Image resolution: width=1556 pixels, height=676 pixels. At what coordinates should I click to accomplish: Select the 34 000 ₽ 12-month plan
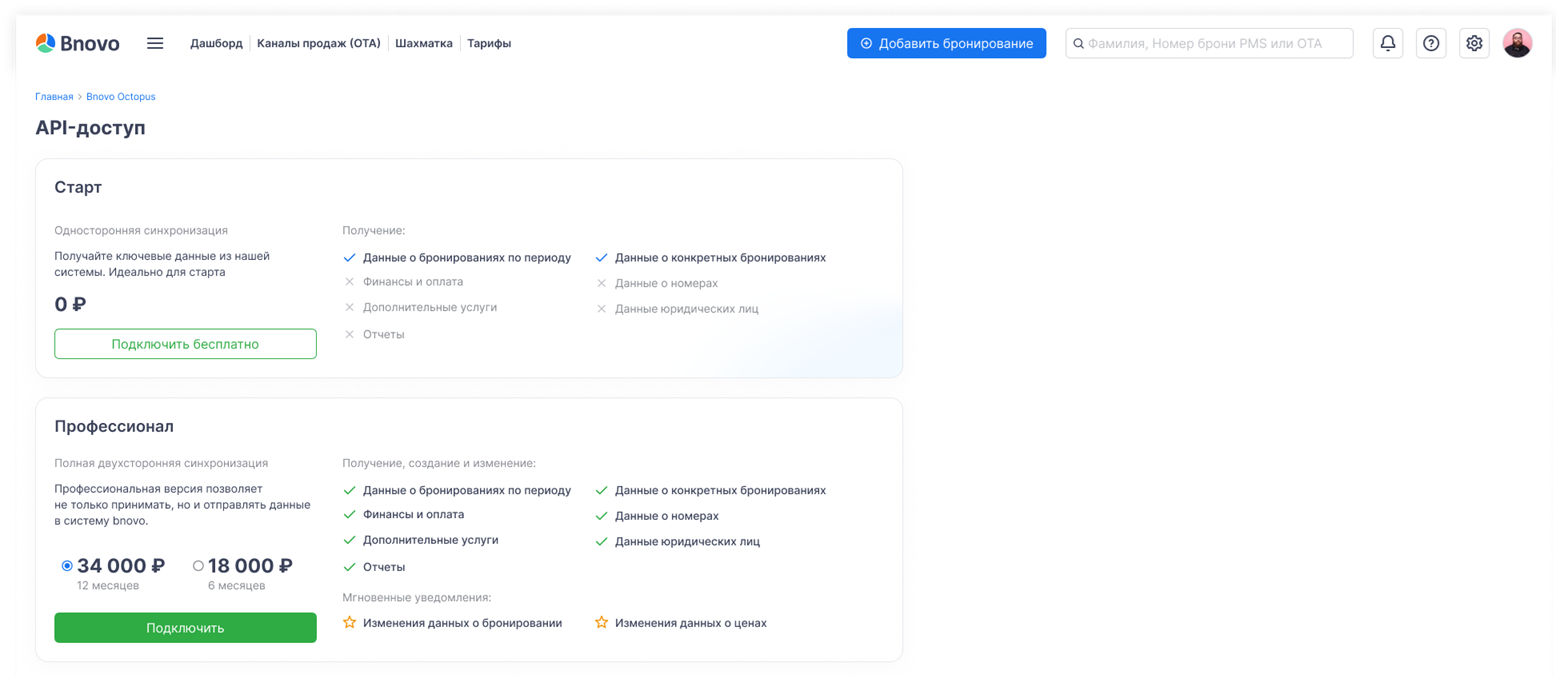coord(67,566)
